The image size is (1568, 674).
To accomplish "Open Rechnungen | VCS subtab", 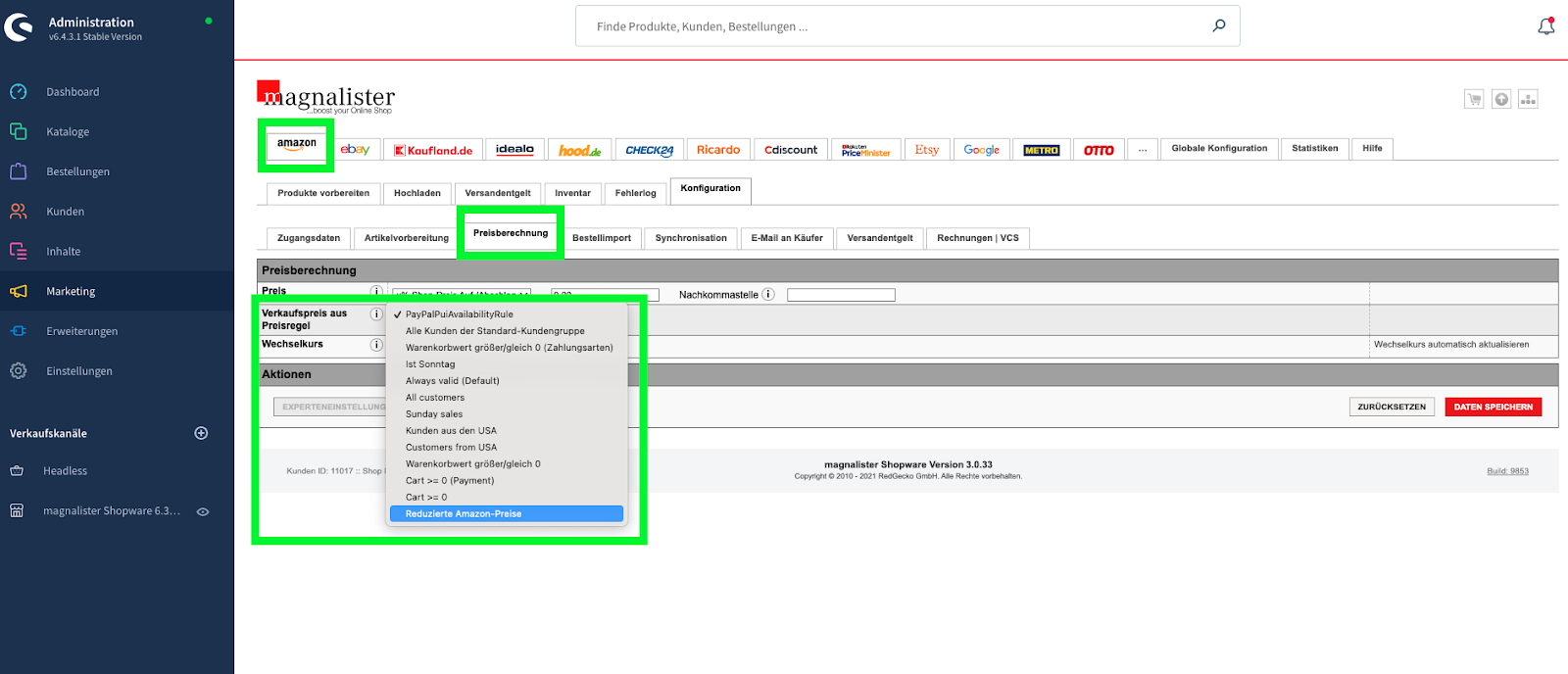I will (978, 238).
